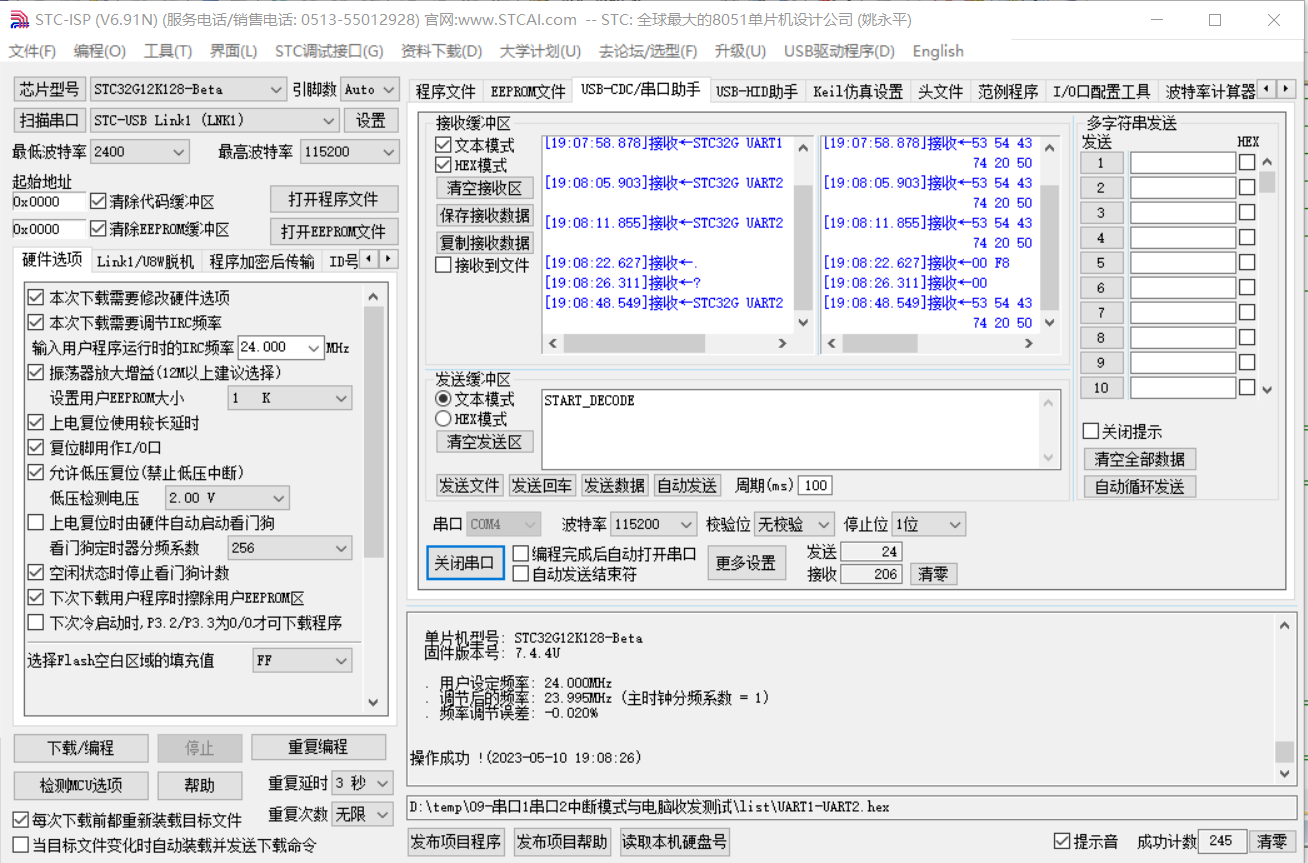The width and height of the screenshot is (1308, 863).
Task: Select 文本模式 radio in send buffer
Action: click(443, 399)
